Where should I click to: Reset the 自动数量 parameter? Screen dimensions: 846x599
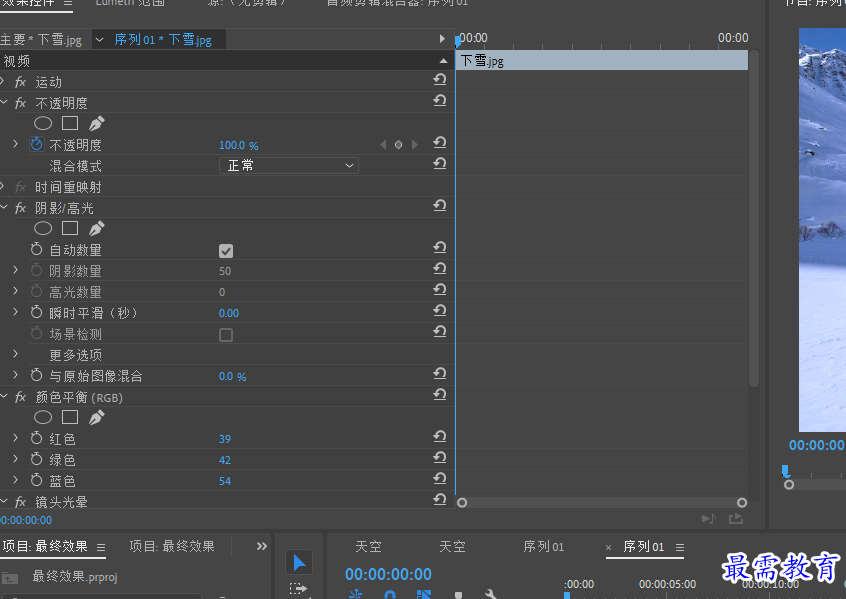click(440, 248)
